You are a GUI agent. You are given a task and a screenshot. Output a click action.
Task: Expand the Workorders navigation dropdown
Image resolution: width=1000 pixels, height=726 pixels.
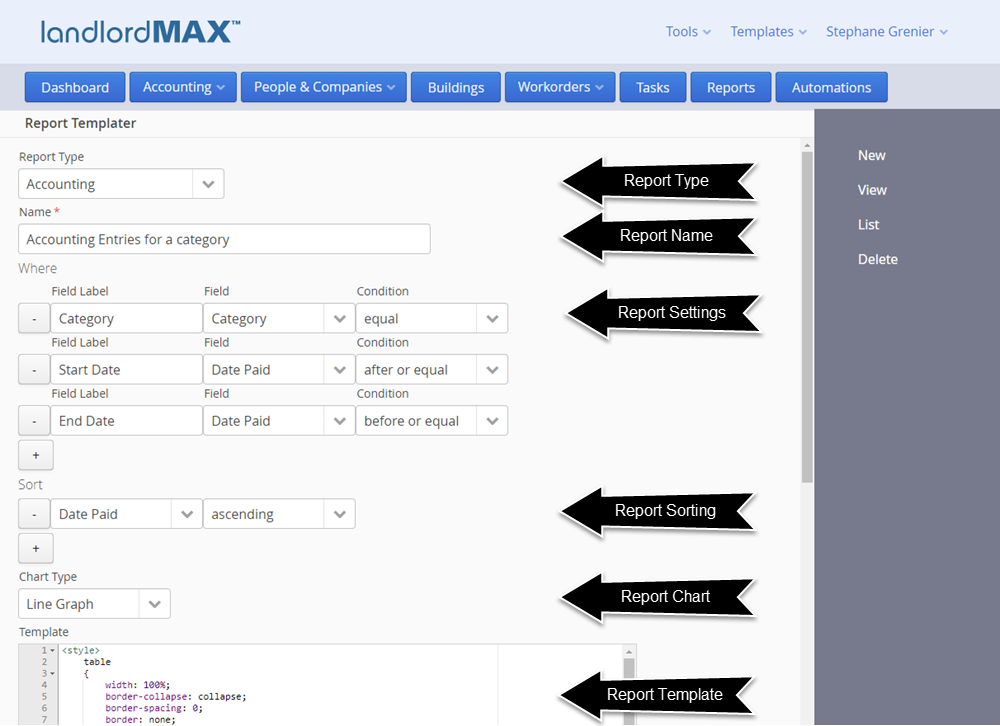click(560, 87)
